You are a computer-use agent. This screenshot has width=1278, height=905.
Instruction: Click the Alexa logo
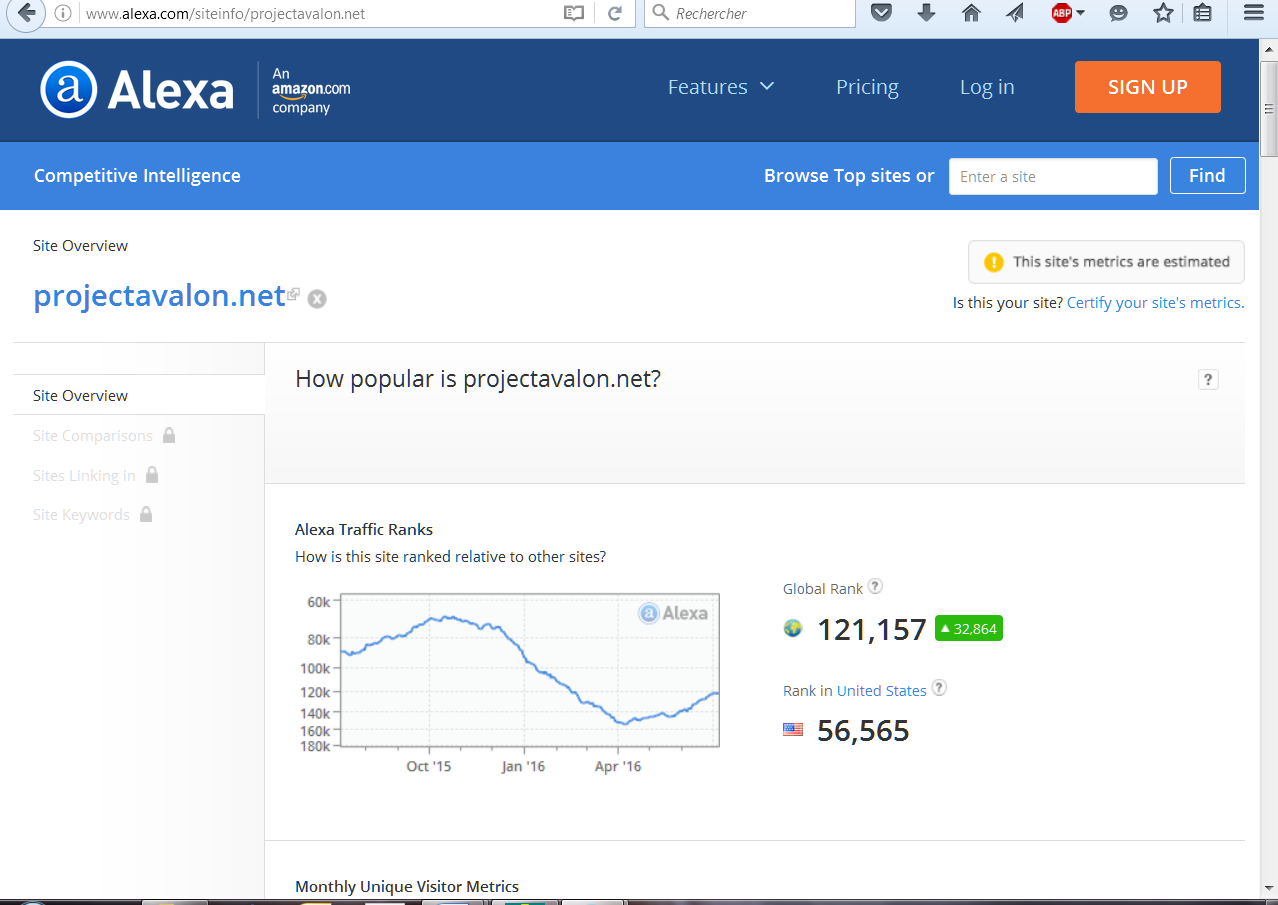[x=136, y=90]
